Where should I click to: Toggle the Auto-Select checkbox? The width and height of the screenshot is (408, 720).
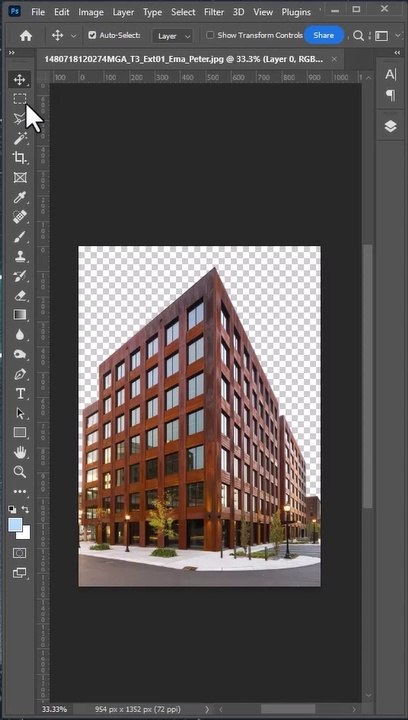[92, 35]
